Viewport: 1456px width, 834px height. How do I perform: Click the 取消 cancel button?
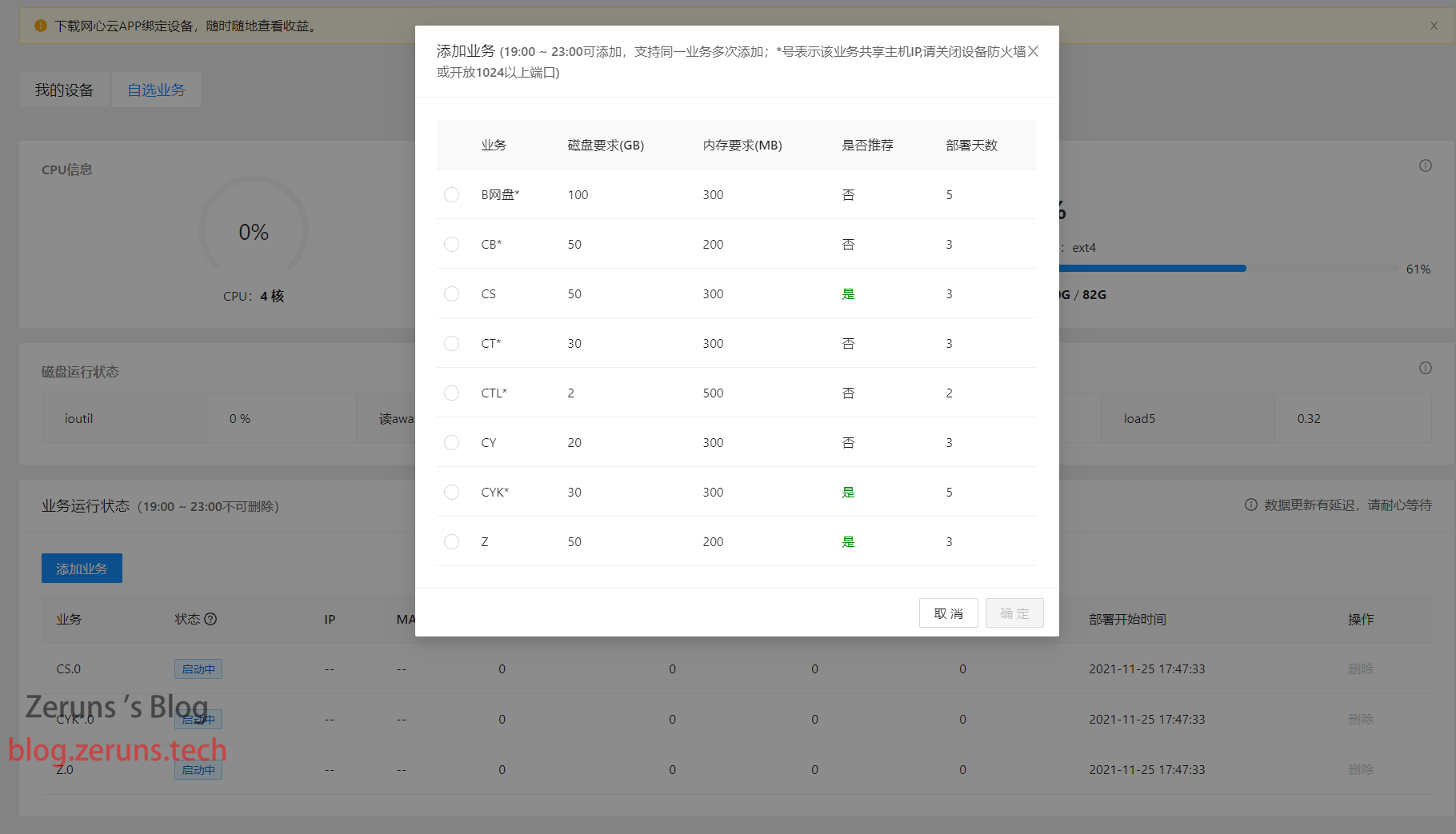(948, 613)
